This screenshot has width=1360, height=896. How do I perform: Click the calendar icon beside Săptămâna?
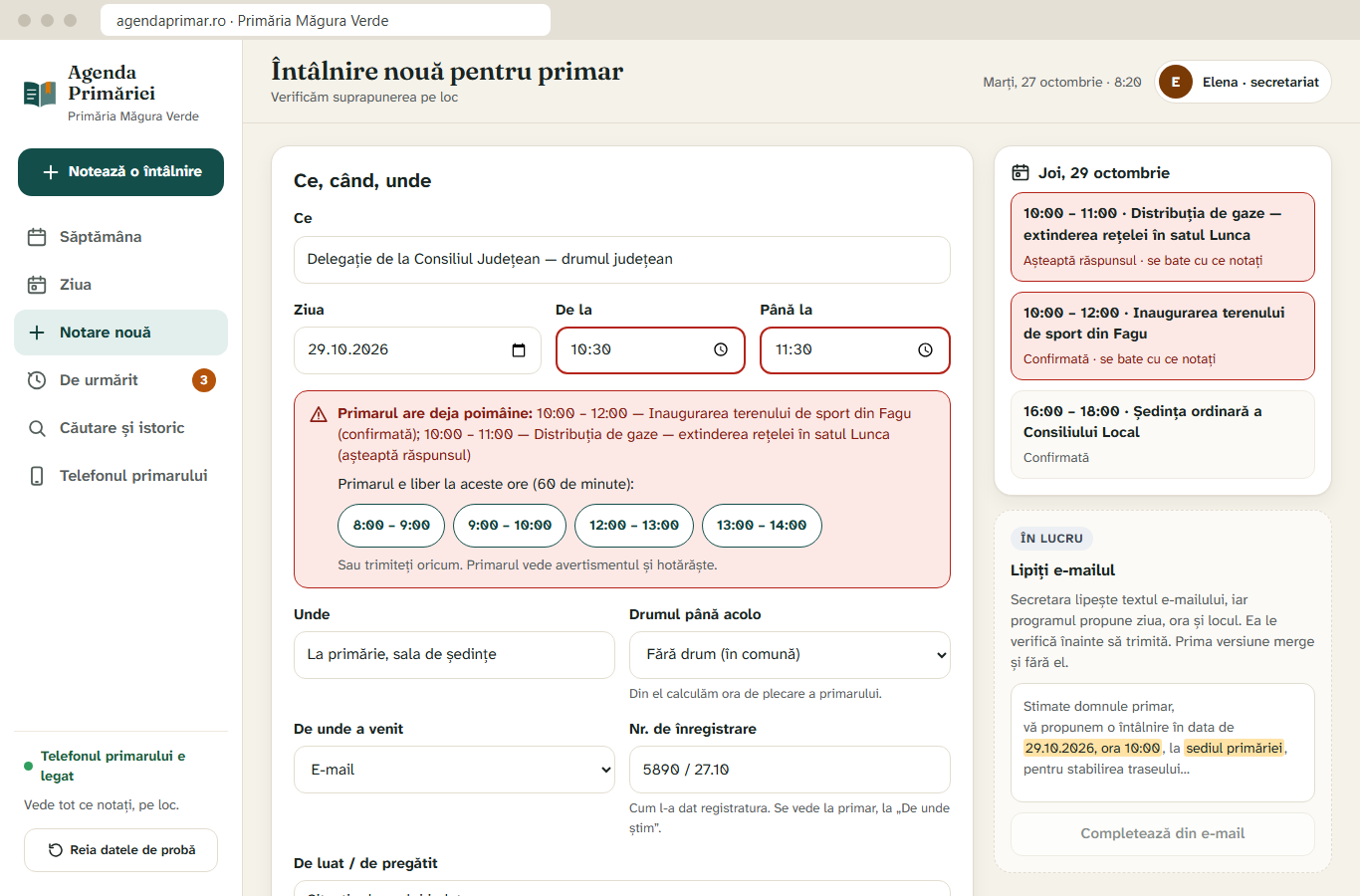tap(37, 237)
